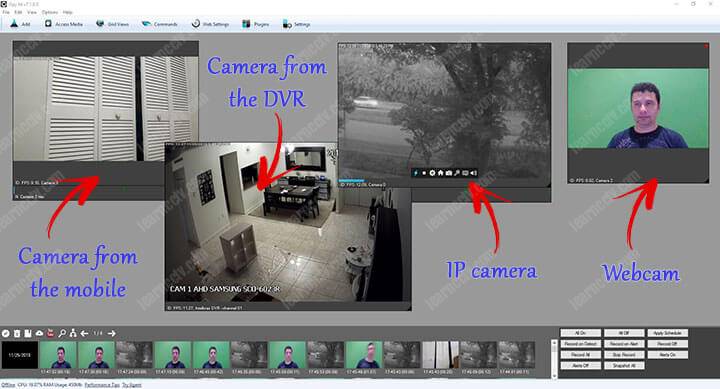Open Settings in the toolbar
The height and width of the screenshot is (389, 720).
[x=297, y=24]
